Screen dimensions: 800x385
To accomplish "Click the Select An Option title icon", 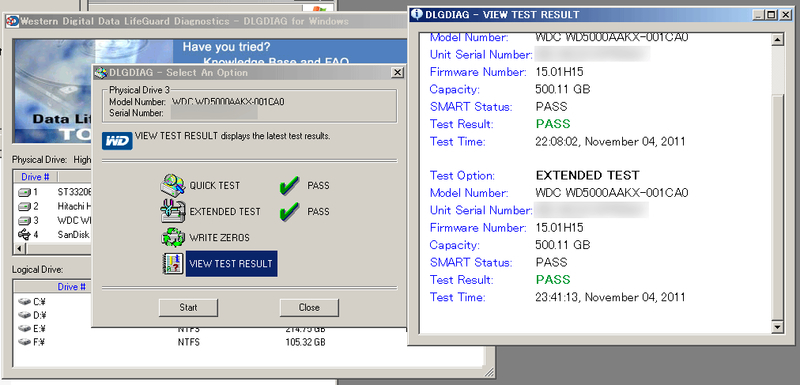I will pyautogui.click(x=101, y=72).
